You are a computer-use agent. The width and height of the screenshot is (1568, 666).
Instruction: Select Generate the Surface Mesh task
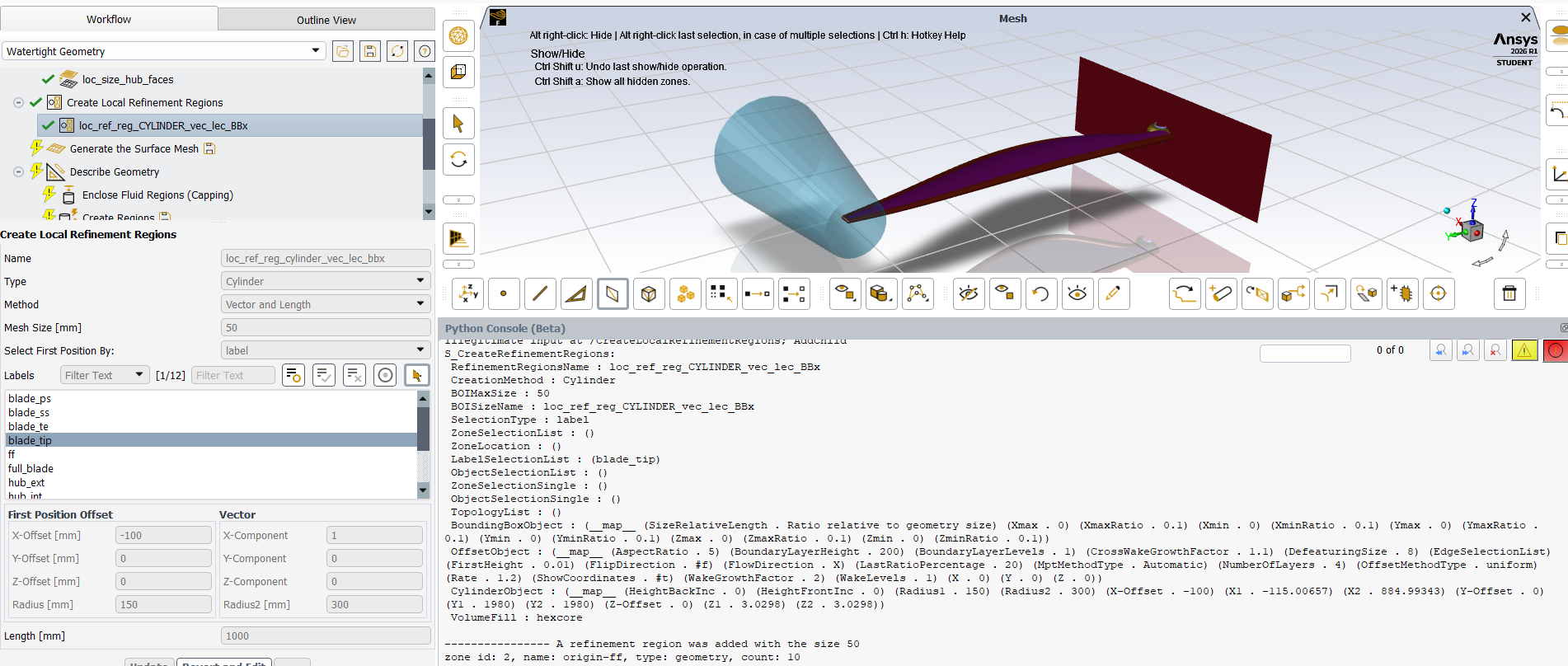point(134,149)
